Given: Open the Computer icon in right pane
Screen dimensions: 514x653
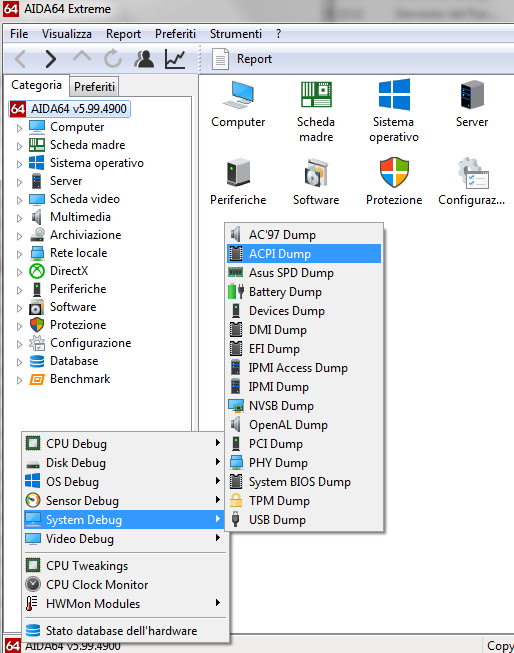Looking at the screenshot, I should click(238, 104).
